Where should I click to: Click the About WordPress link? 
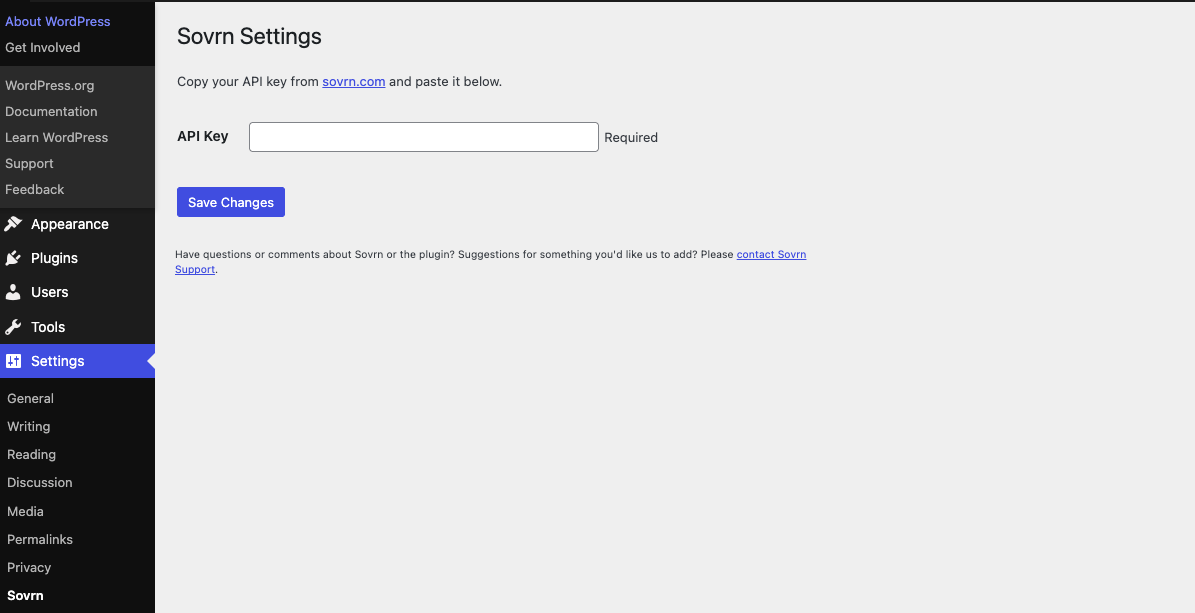pyautogui.click(x=57, y=21)
